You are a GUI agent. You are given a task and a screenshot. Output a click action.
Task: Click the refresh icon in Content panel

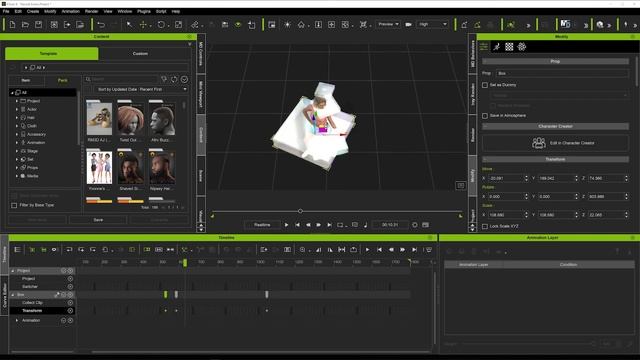point(174,79)
